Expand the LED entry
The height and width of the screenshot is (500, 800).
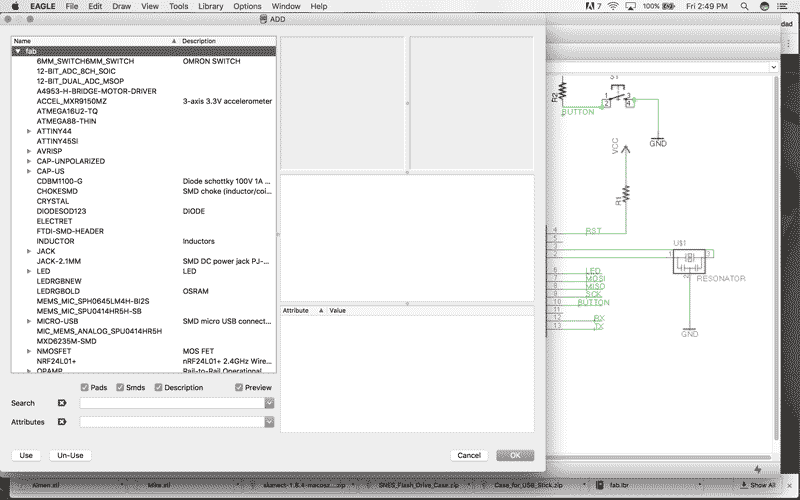click(29, 271)
